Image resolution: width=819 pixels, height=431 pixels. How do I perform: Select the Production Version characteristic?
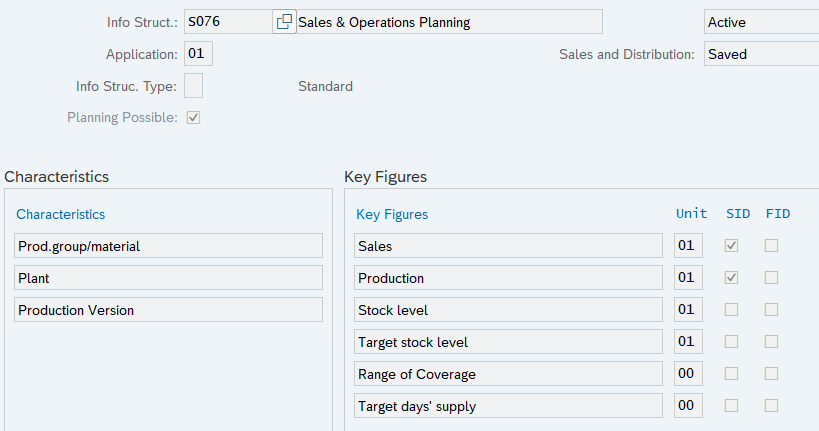point(169,310)
